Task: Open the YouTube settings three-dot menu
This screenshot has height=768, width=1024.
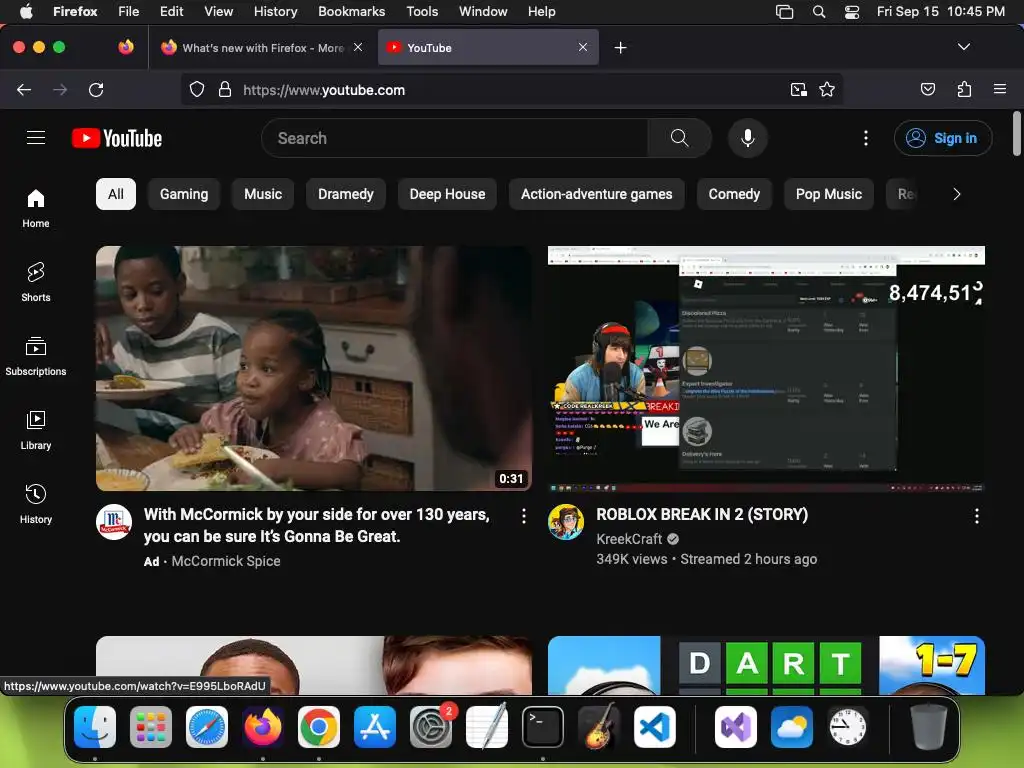Action: click(x=866, y=138)
